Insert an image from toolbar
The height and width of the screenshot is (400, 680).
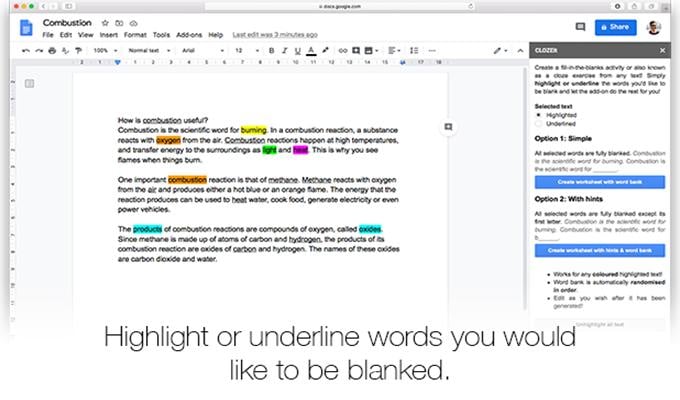pos(371,51)
